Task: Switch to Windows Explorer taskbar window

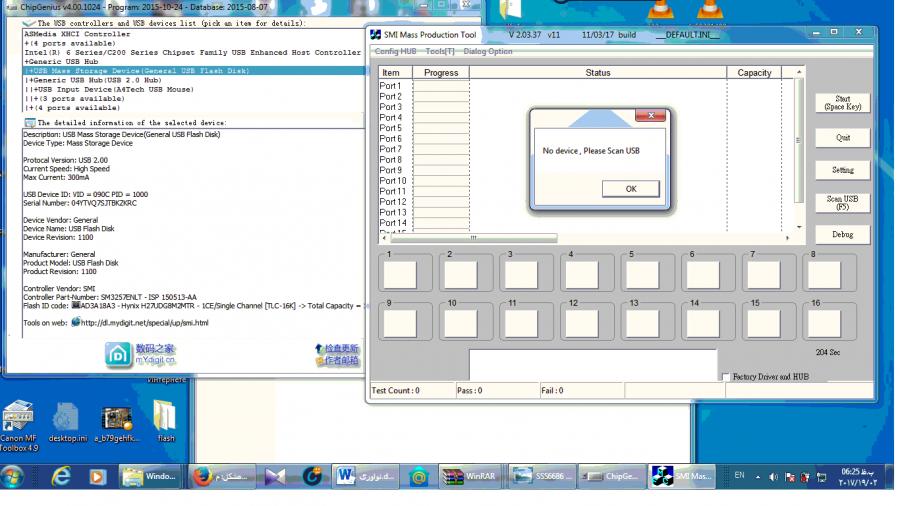Action: coord(150,476)
